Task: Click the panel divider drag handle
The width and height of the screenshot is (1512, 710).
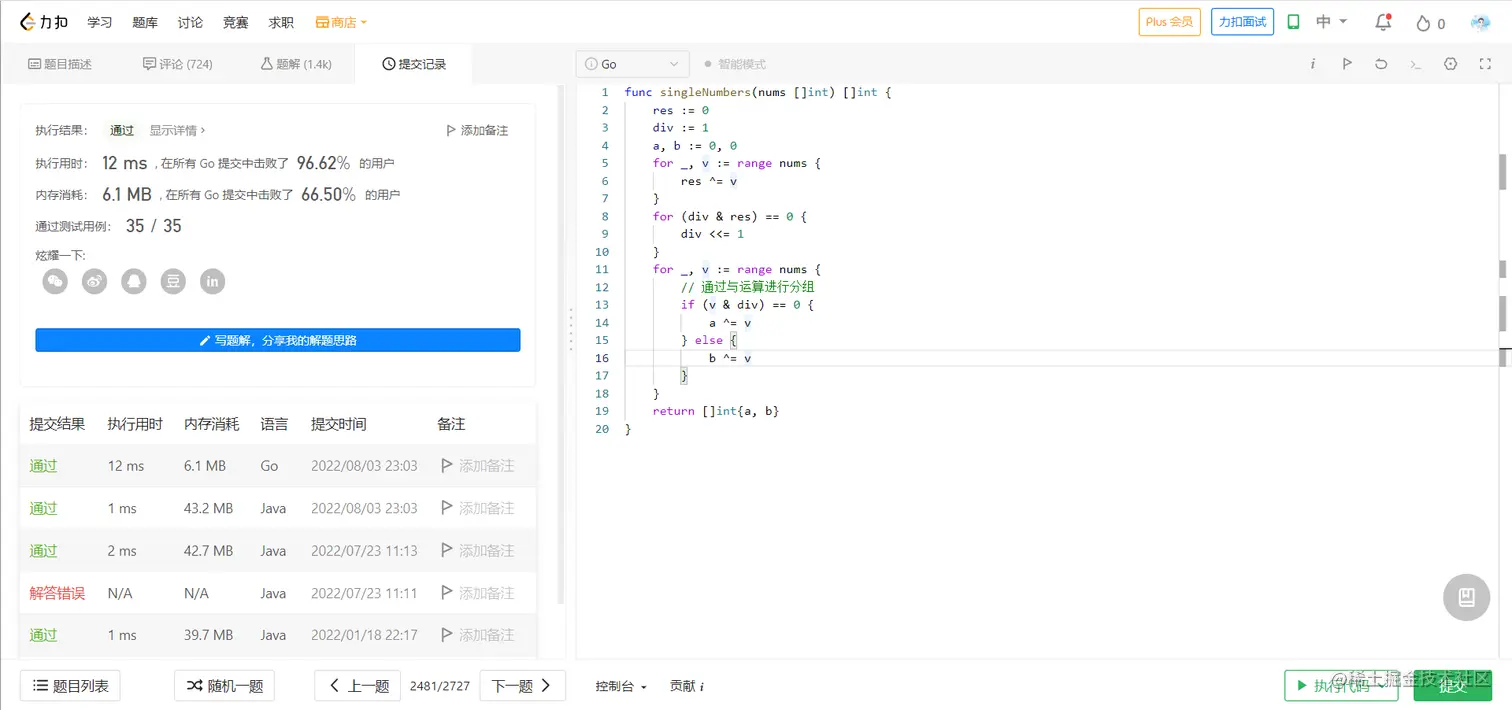Action: (571, 330)
